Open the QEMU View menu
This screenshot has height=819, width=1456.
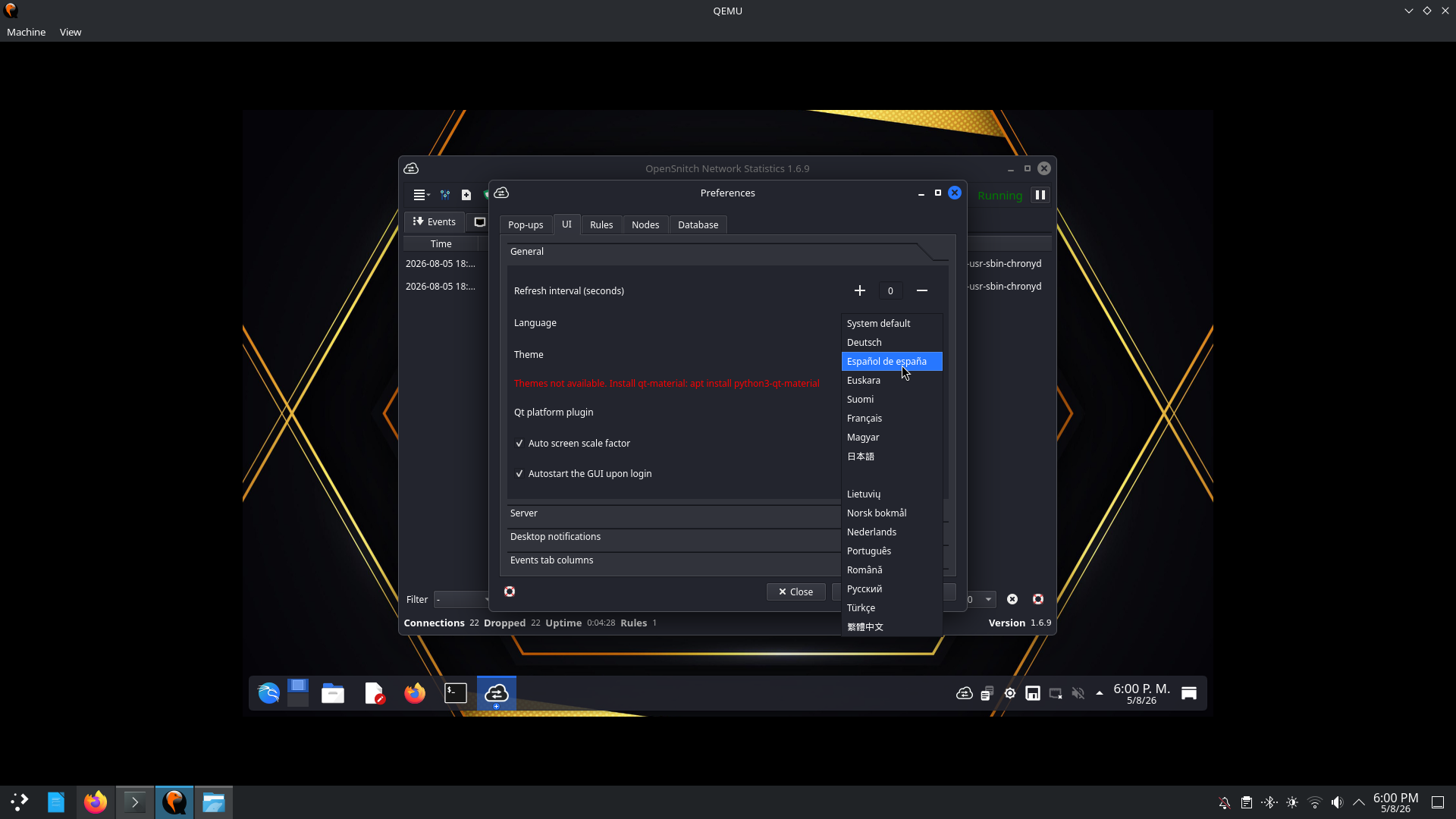tap(71, 32)
